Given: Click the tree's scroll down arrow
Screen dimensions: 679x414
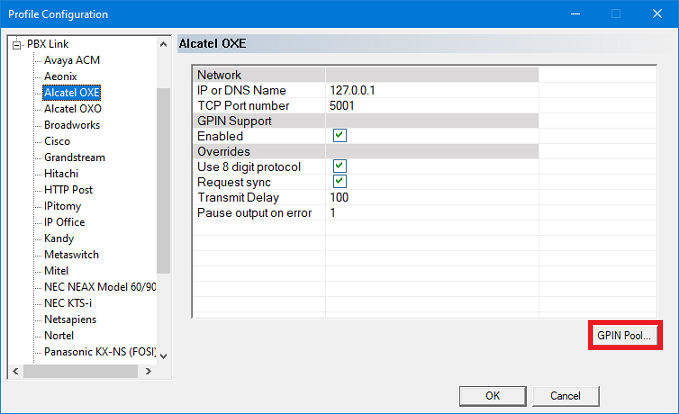Looking at the screenshot, I should 164,354.
